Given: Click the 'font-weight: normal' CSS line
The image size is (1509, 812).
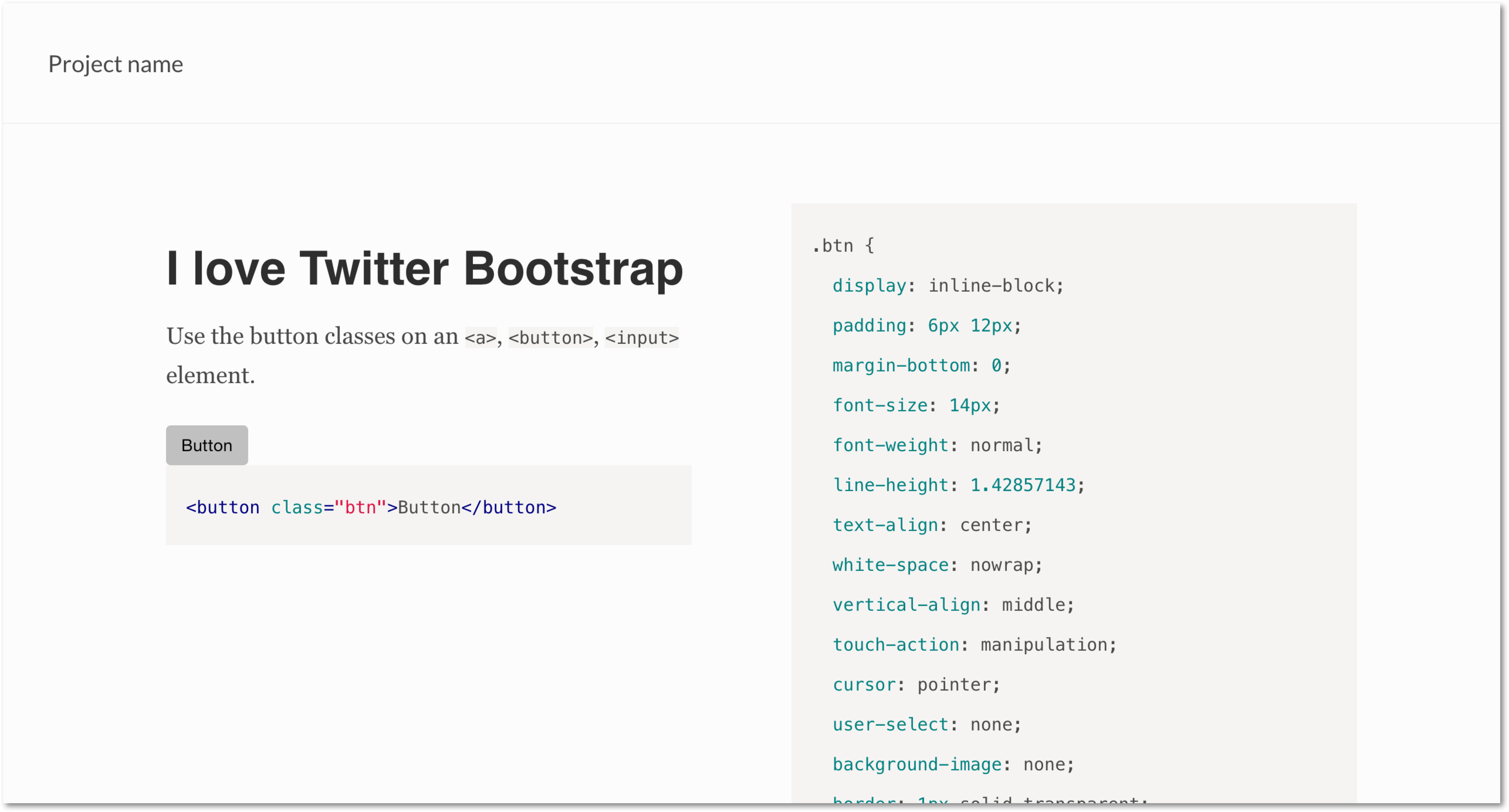Looking at the screenshot, I should point(937,445).
